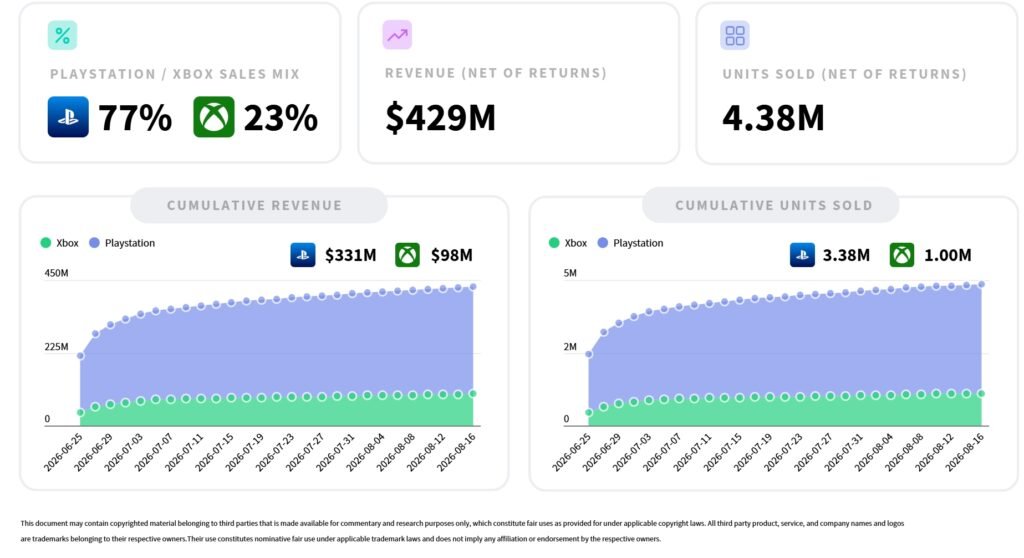This screenshot has width=1024, height=558.
Task: Click the Revenue (Net of Returns) title
Action: click(496, 73)
